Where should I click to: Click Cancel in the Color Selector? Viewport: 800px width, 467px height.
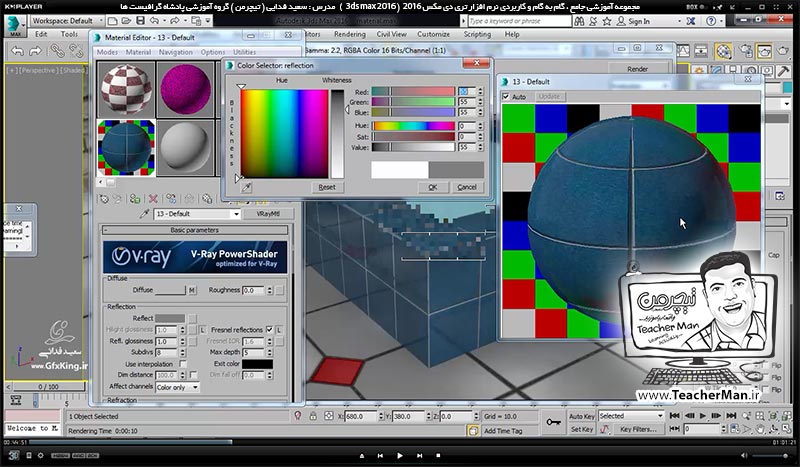pyautogui.click(x=467, y=187)
